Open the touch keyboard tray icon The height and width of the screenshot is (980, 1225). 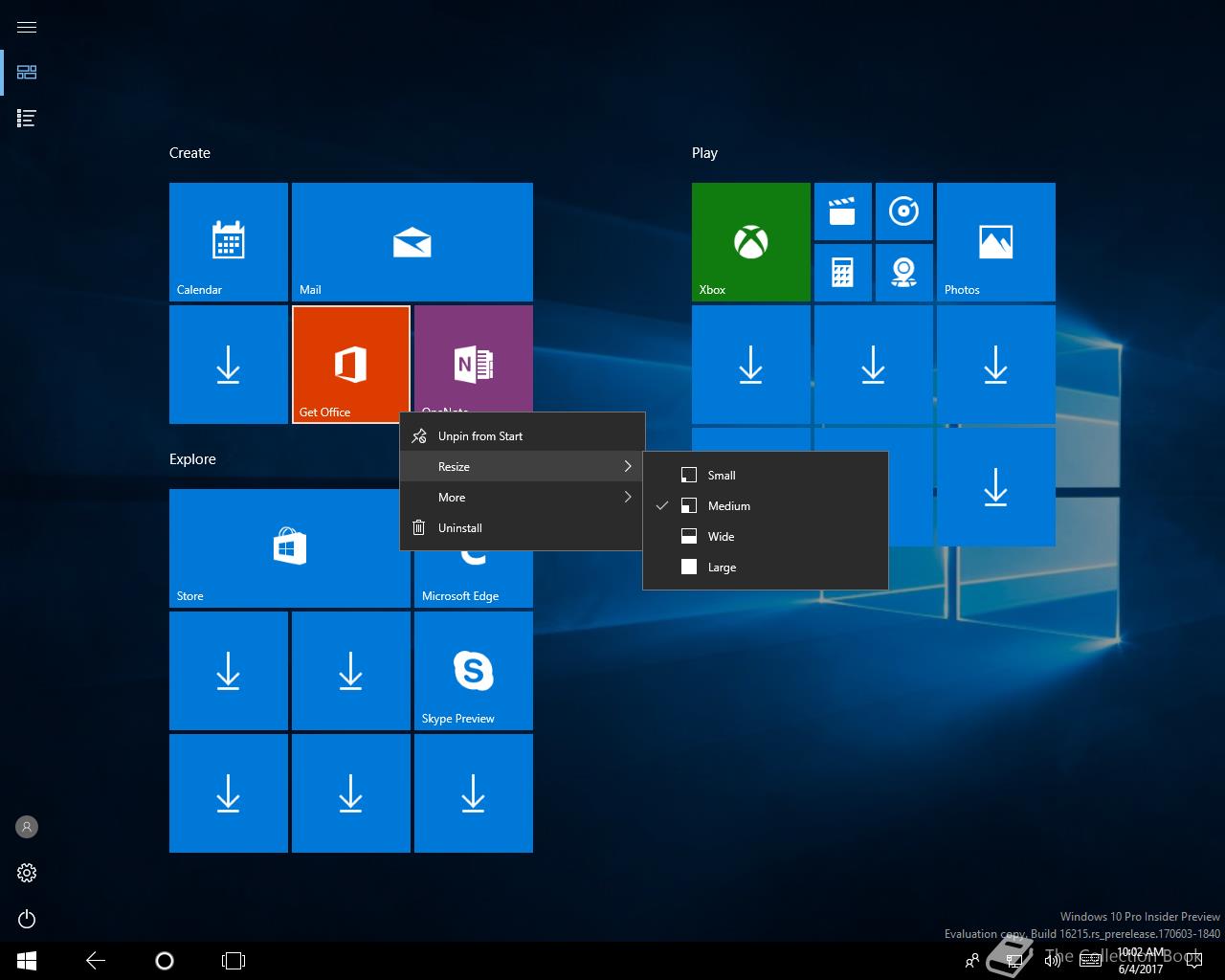pos(1090,961)
